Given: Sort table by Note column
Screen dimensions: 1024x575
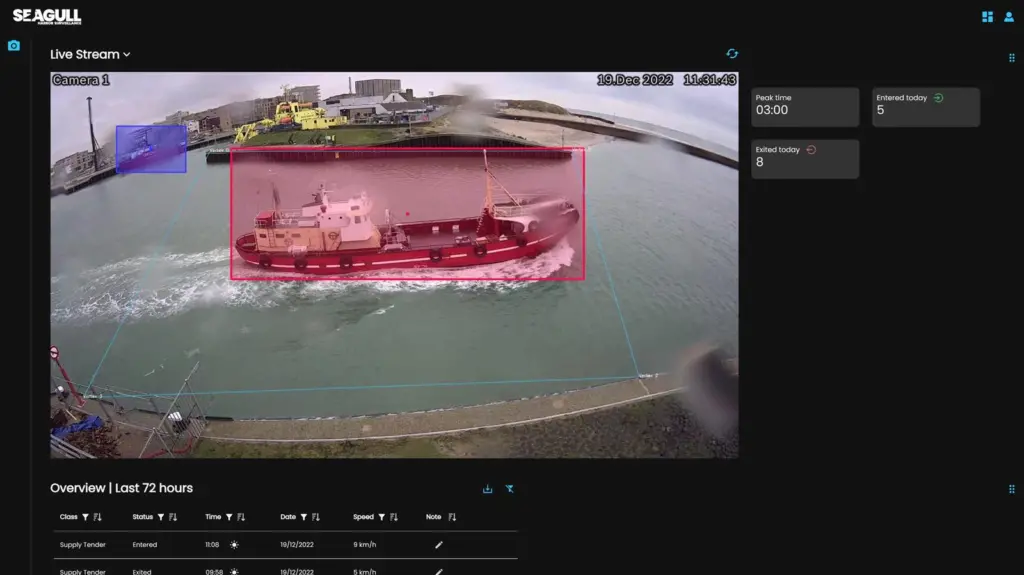Looking at the screenshot, I should (452, 517).
